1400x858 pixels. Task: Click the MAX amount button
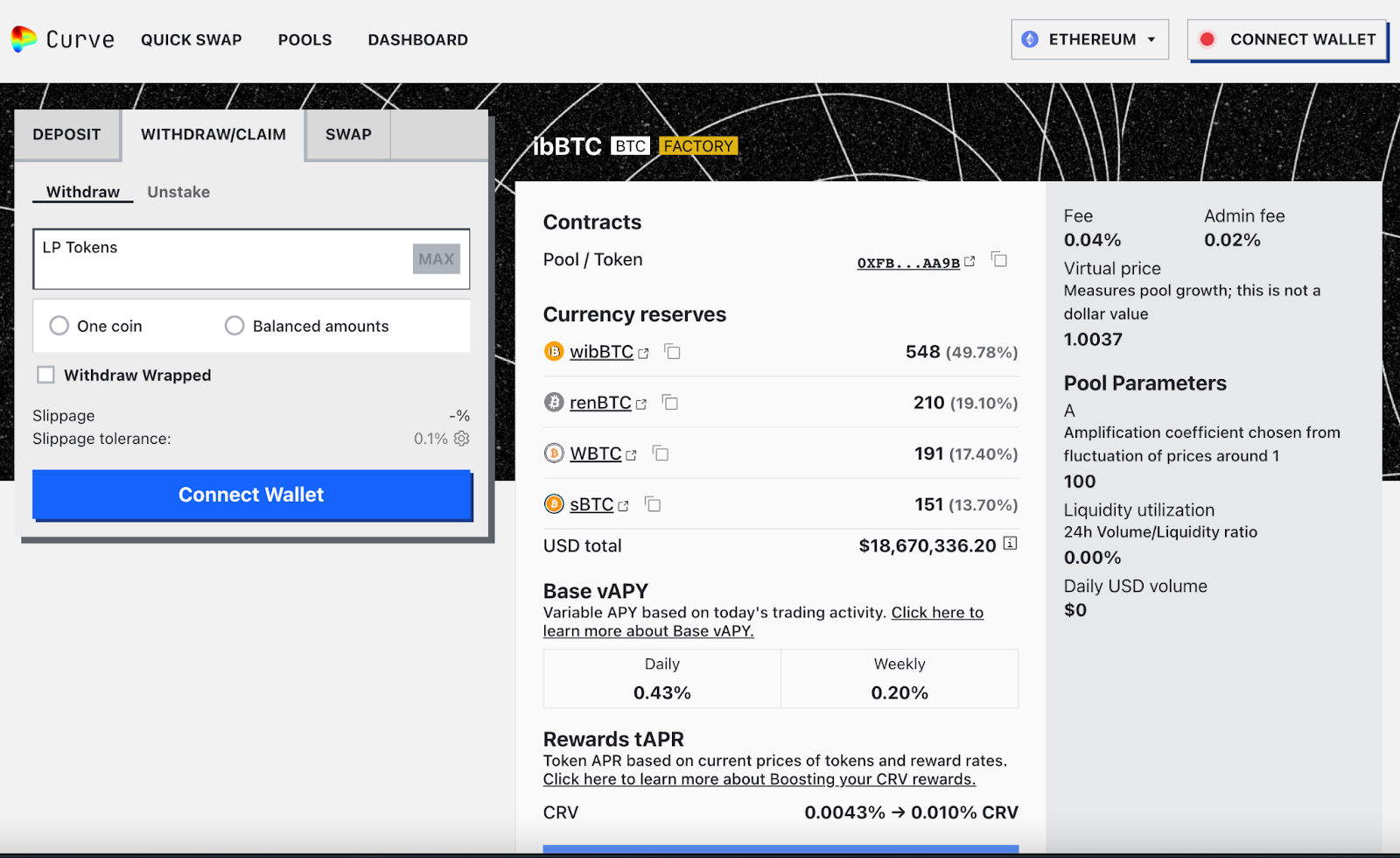click(x=437, y=259)
